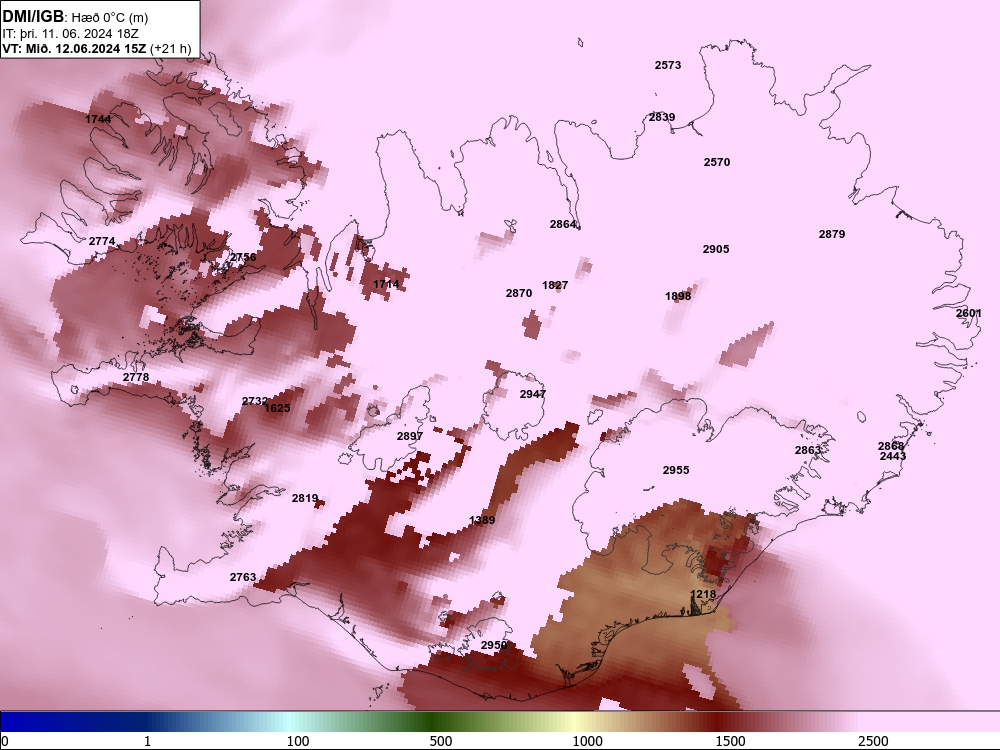
Task: Click the map value 2868
Action: pyautogui.click(x=891, y=446)
